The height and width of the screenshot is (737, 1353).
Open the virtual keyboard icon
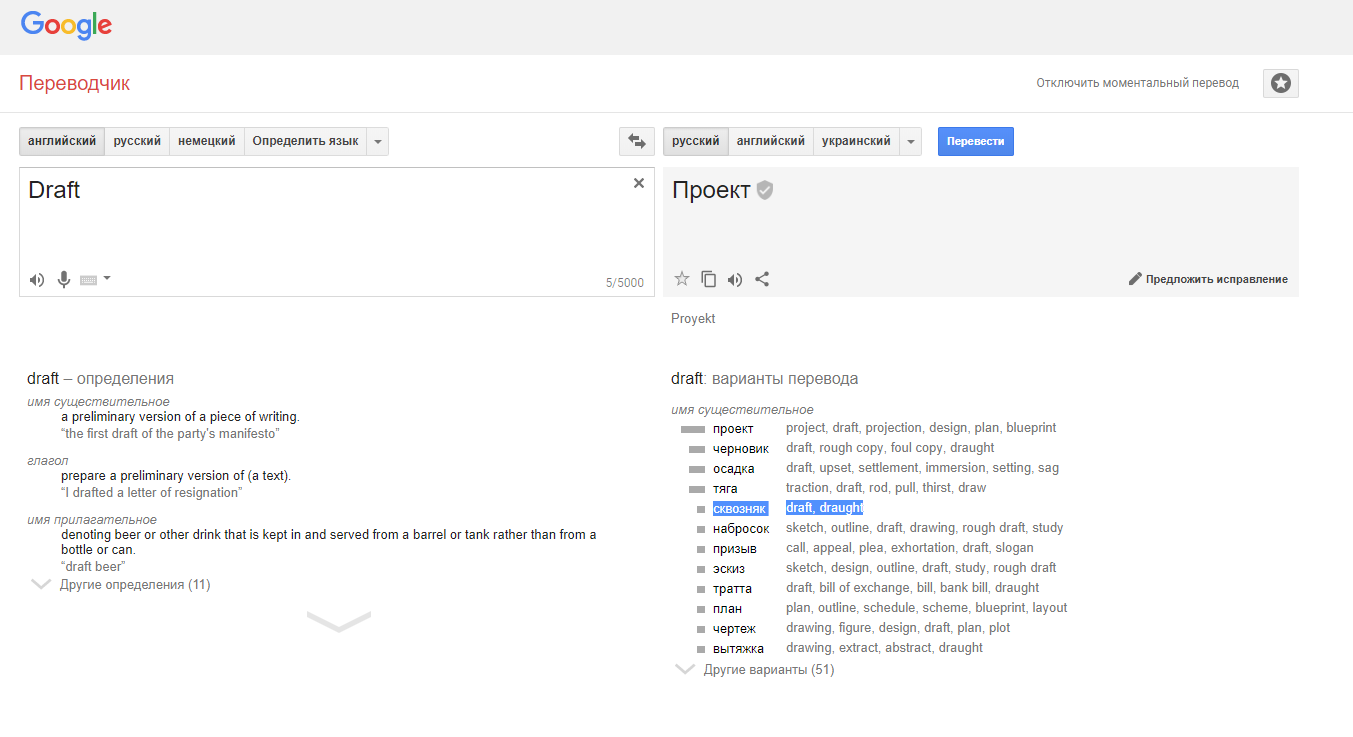point(95,280)
